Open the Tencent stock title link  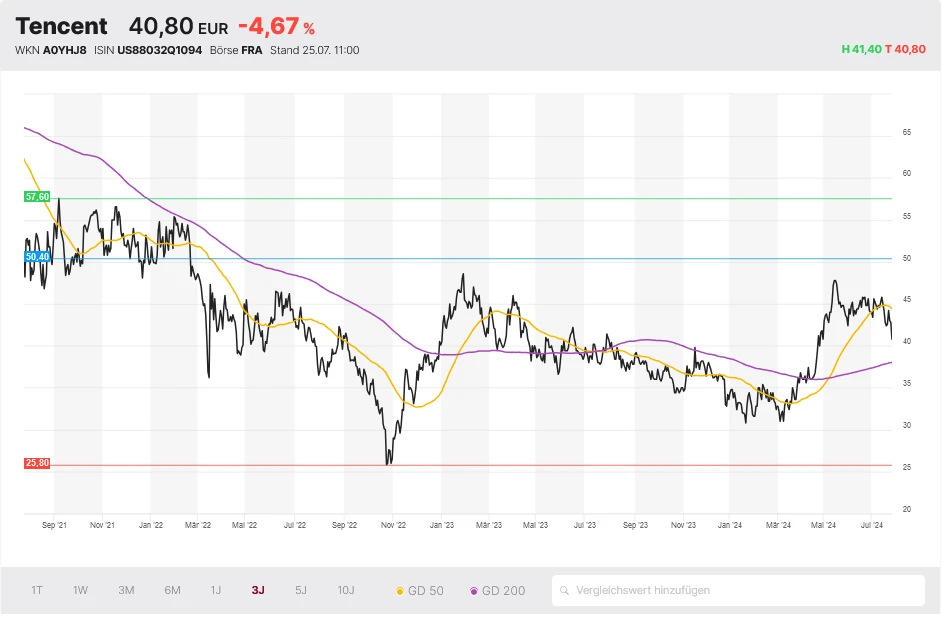click(x=63, y=25)
